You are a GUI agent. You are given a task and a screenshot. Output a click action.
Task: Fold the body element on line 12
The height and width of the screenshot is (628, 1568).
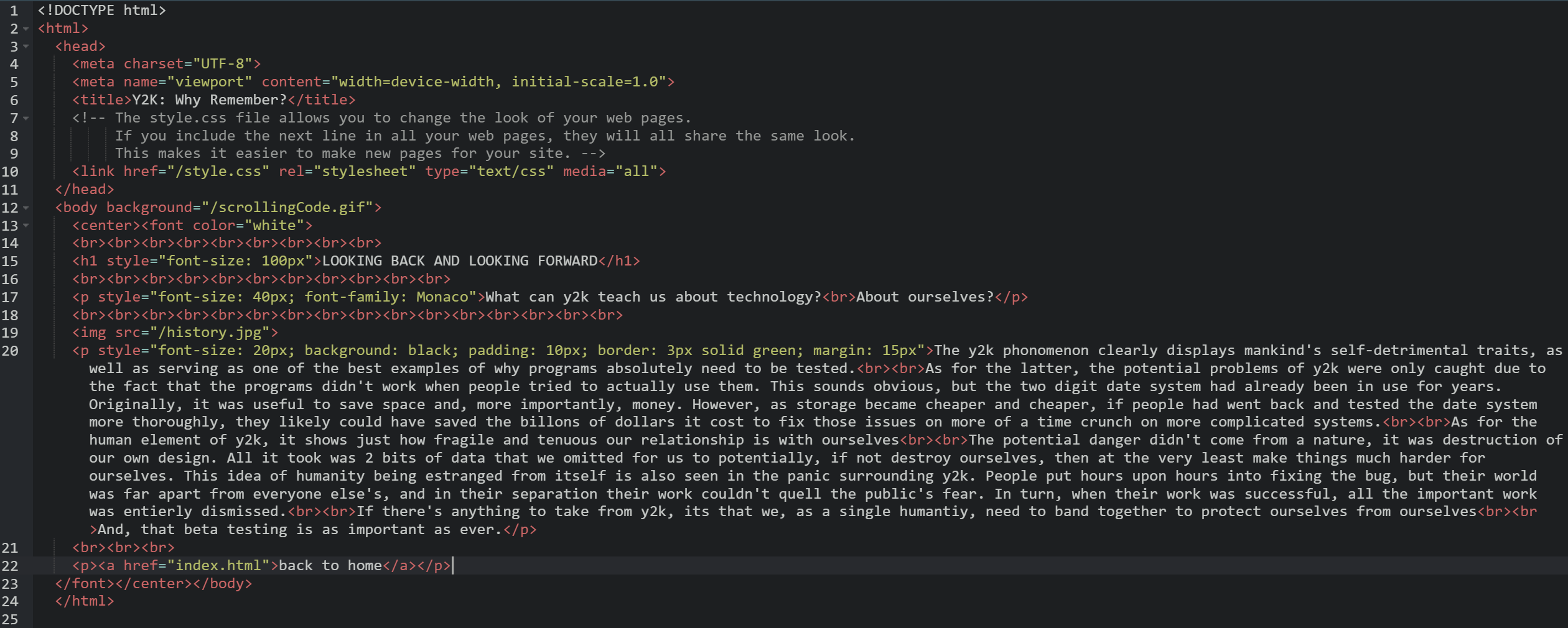pyautogui.click(x=26, y=208)
